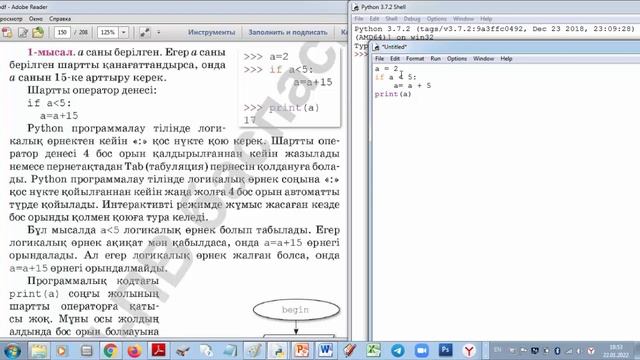Viewport: 640px width, 360px height.
Task: Open Photoshop from the taskbar
Action: (445, 350)
